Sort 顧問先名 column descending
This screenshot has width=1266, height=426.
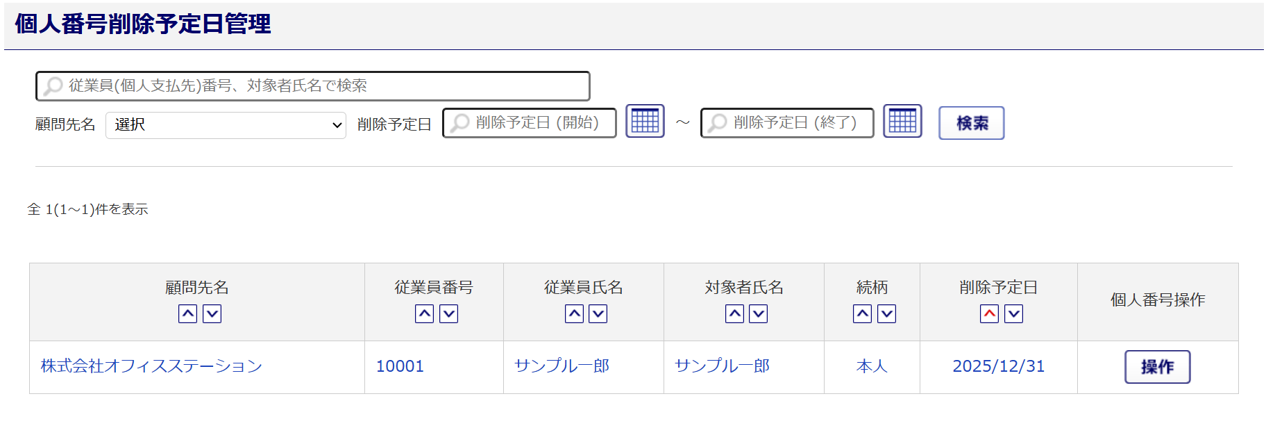pos(212,314)
